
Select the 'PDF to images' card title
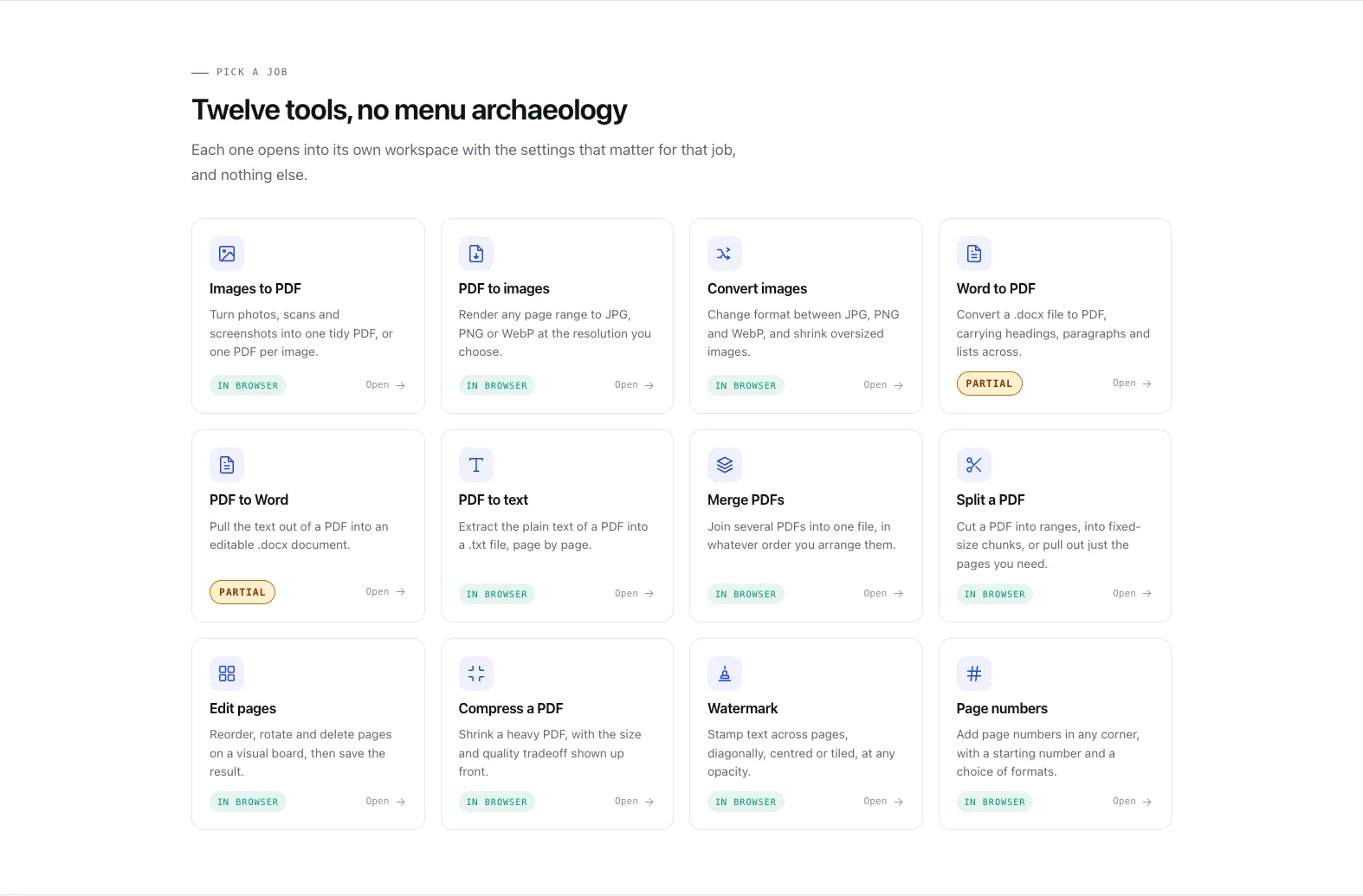504,288
